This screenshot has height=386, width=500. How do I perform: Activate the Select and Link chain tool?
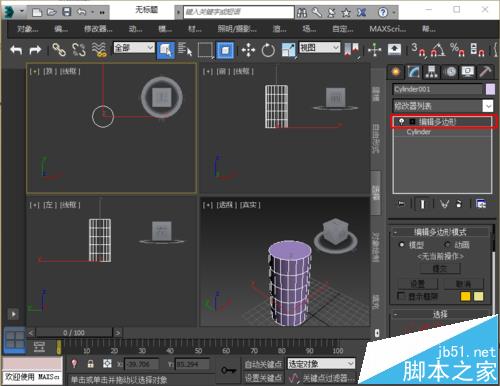pyautogui.click(x=59, y=50)
